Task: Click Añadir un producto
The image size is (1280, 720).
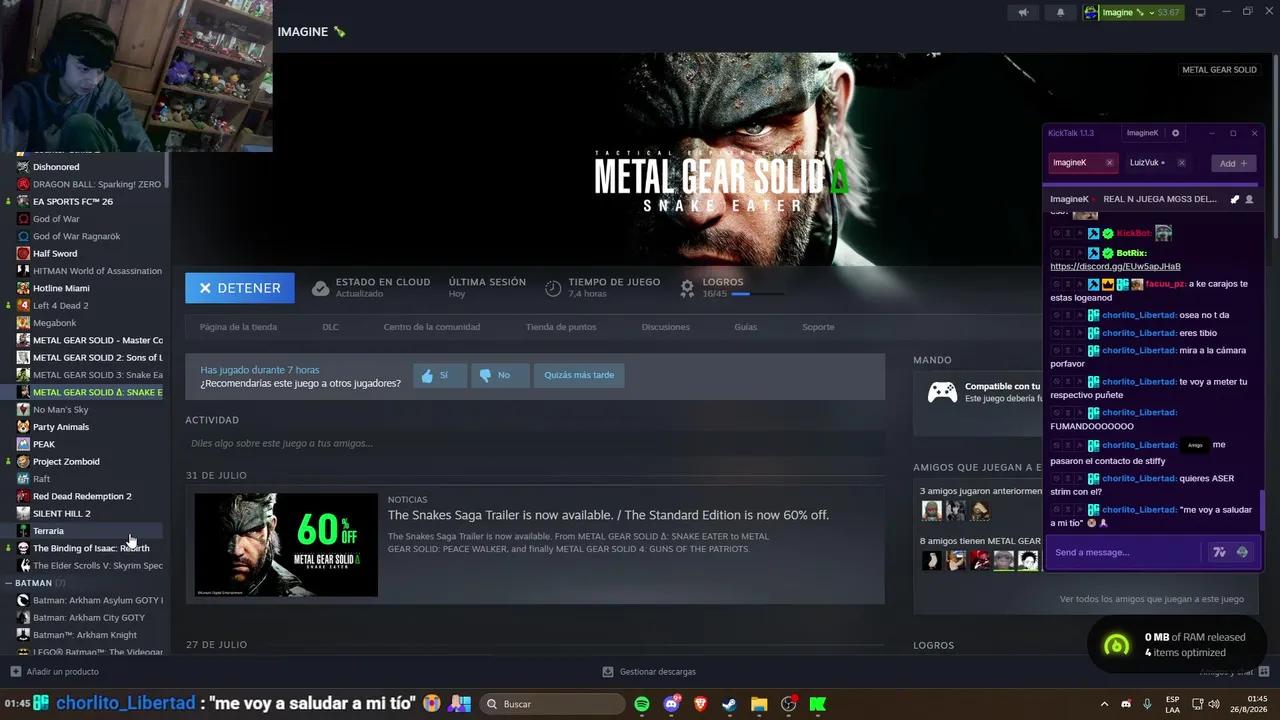Action: point(54,672)
